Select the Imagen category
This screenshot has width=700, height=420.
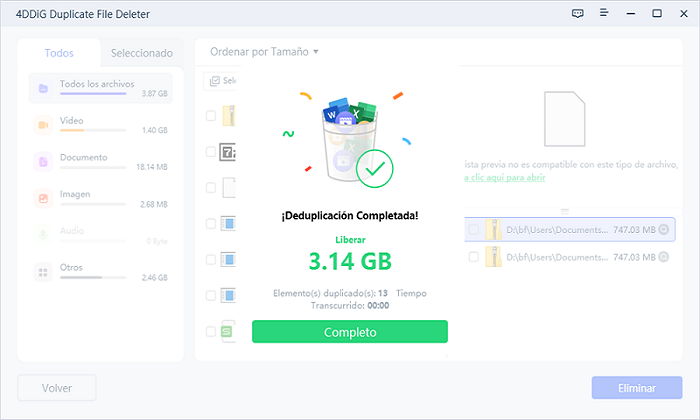[100, 199]
